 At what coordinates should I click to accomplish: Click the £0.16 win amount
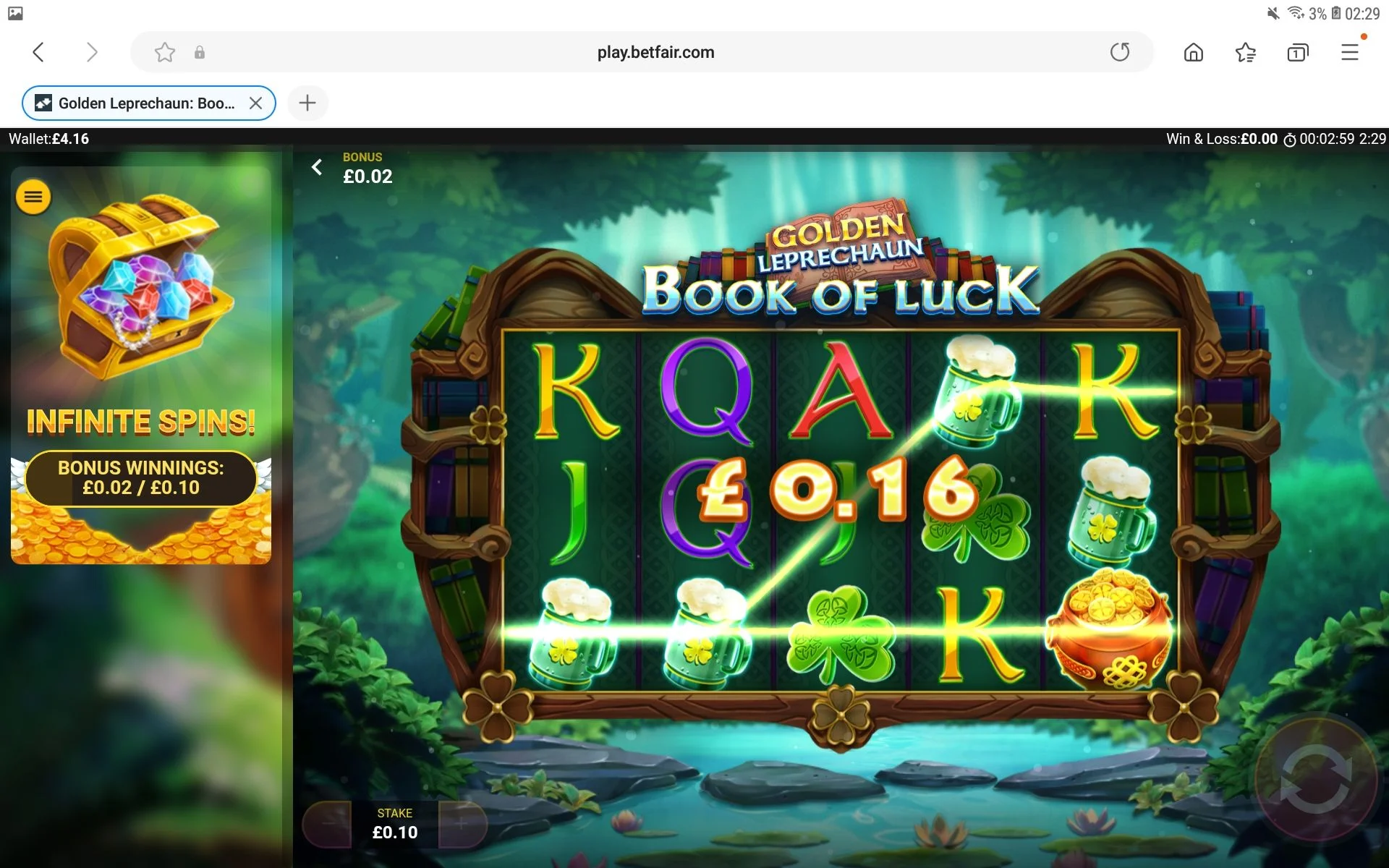click(839, 489)
